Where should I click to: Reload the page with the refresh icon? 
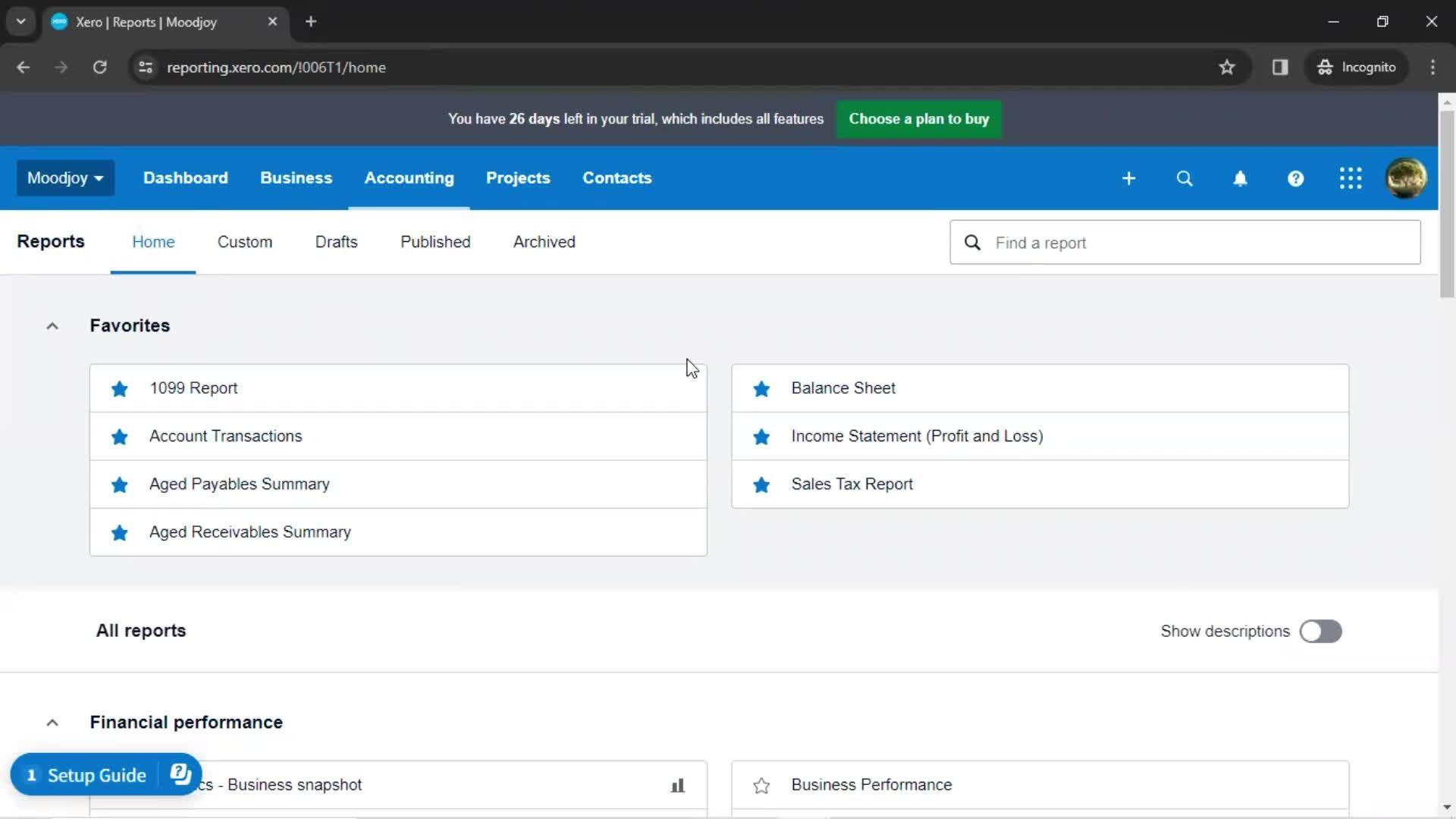[99, 67]
